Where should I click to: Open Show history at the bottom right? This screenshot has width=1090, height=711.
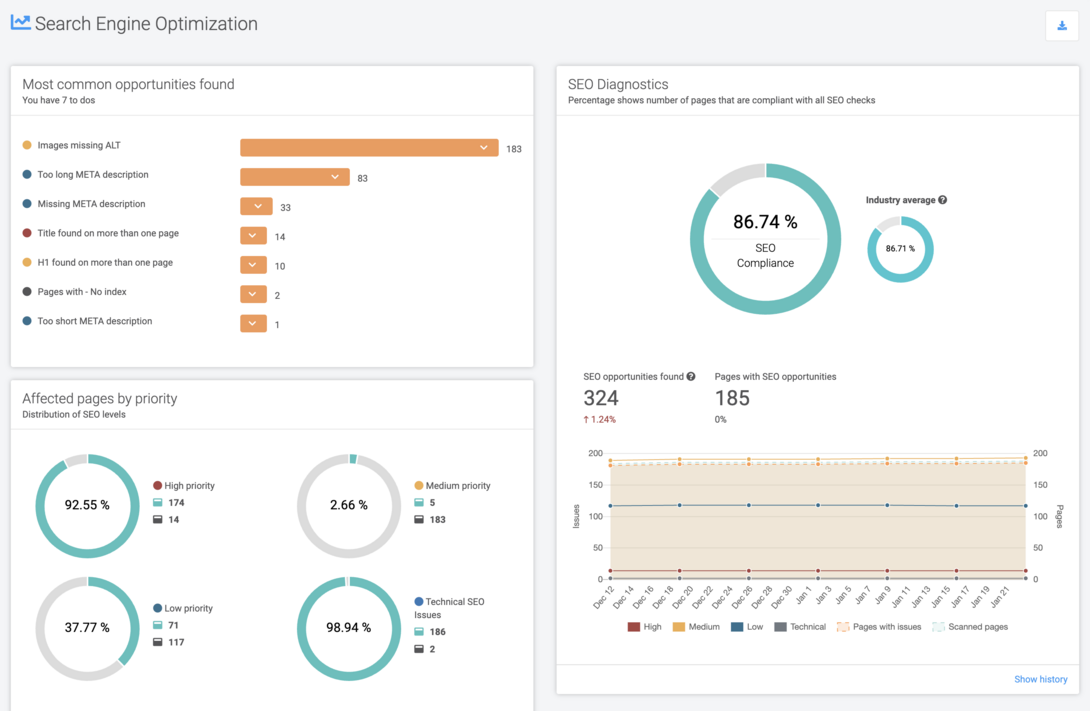(1040, 679)
